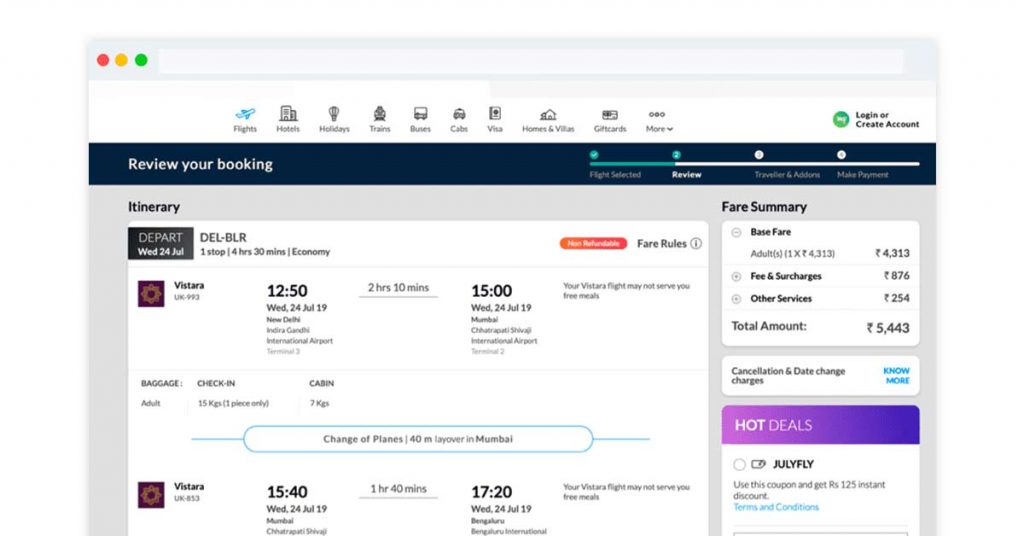Open the Giftcards icon
Screen dimensions: 1024x536
tap(610, 115)
